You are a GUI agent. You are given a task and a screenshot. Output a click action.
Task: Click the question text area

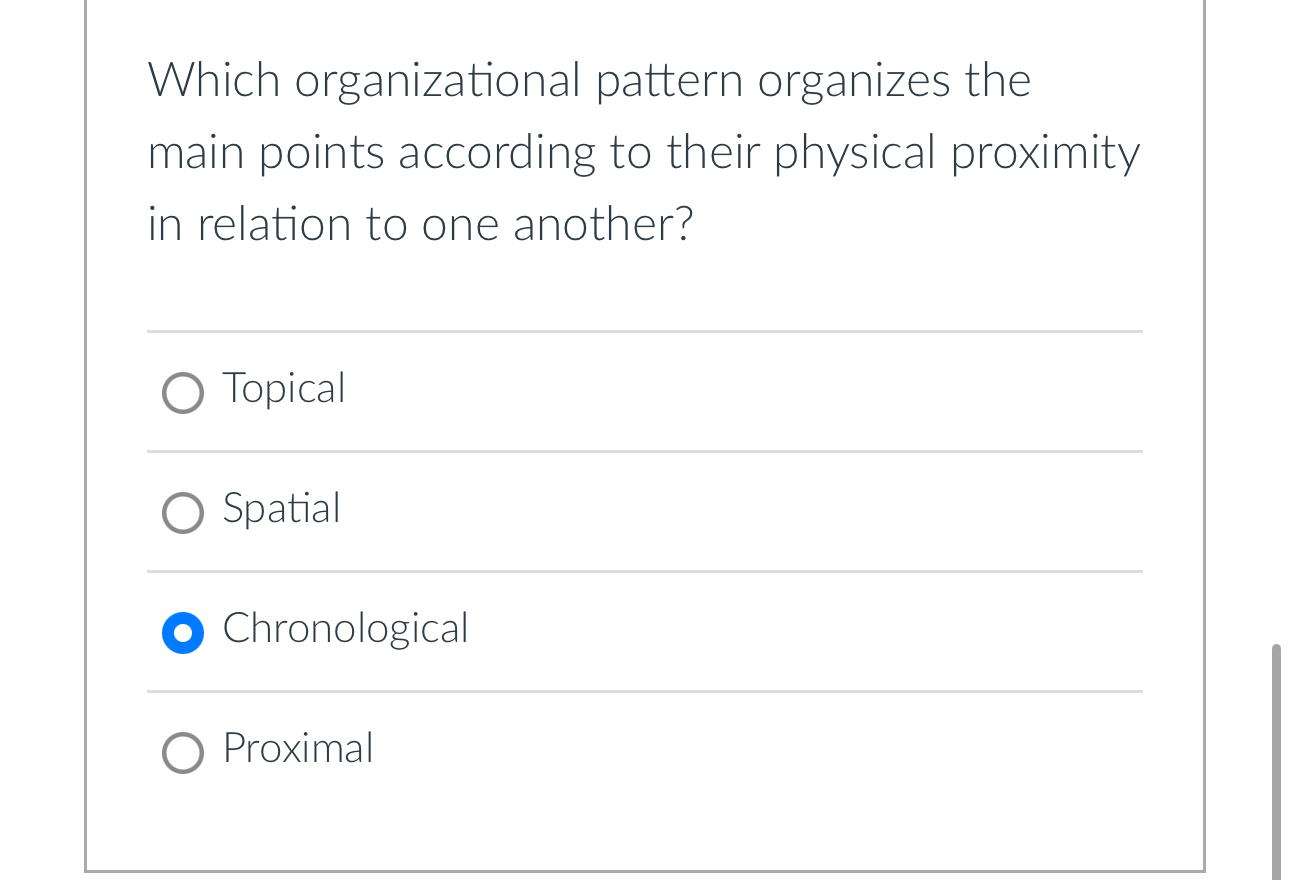[644, 152]
